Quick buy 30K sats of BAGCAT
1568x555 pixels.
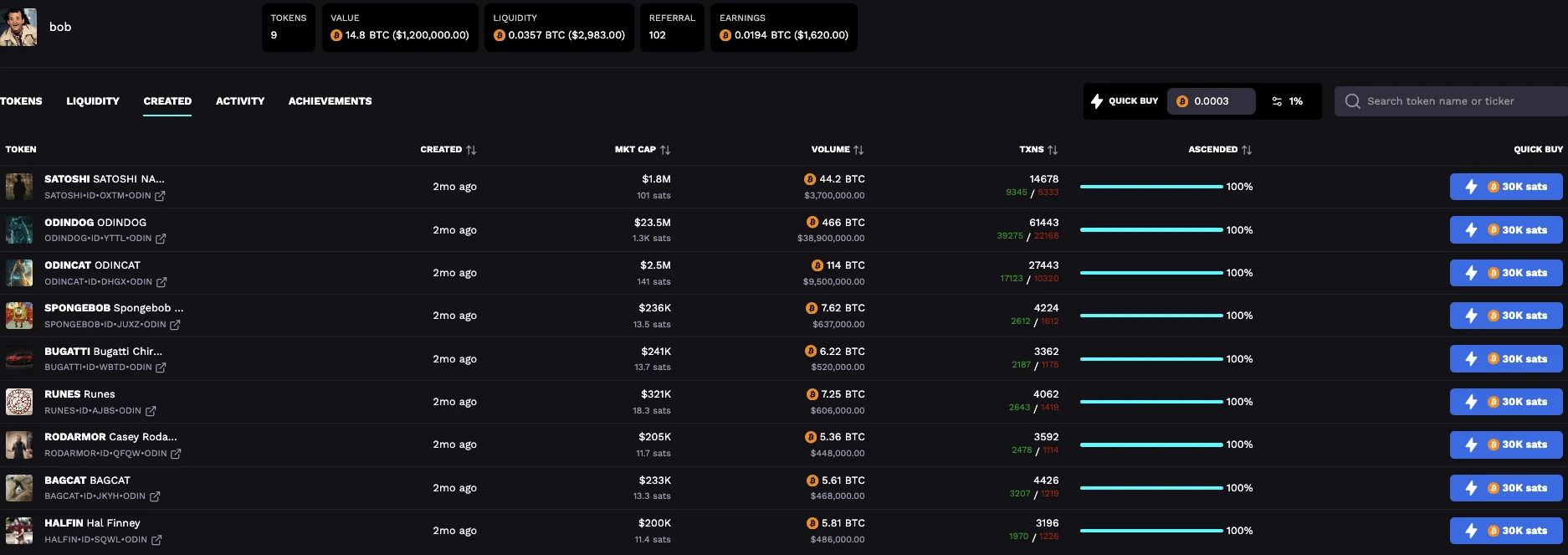click(x=1505, y=488)
